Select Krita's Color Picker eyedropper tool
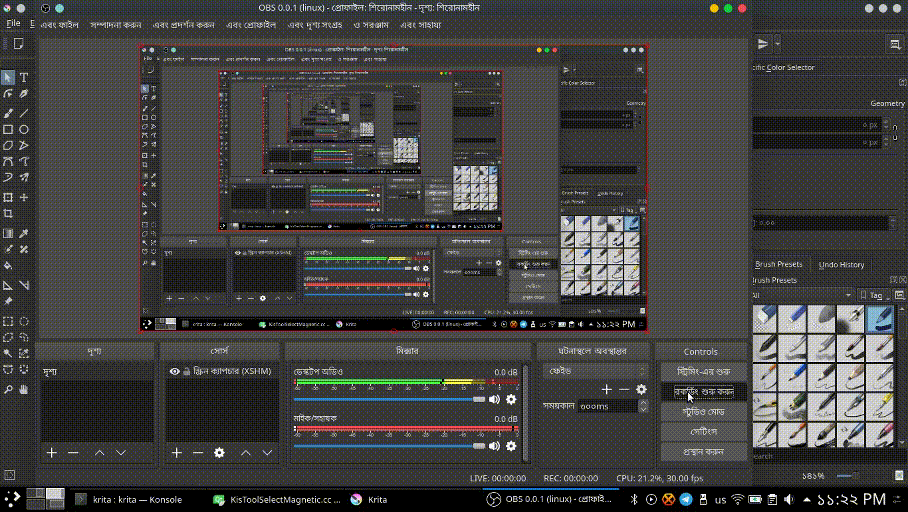This screenshot has height=512, width=908. coord(24,233)
